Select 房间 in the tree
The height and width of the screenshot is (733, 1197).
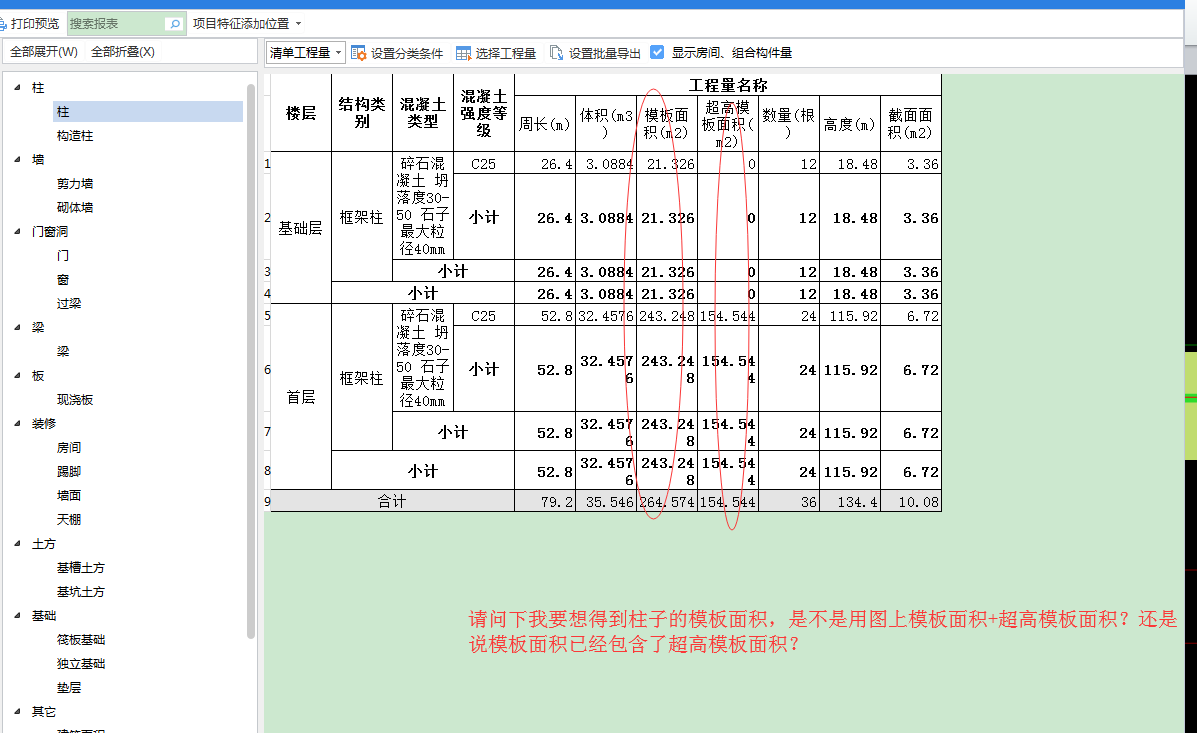[69, 447]
